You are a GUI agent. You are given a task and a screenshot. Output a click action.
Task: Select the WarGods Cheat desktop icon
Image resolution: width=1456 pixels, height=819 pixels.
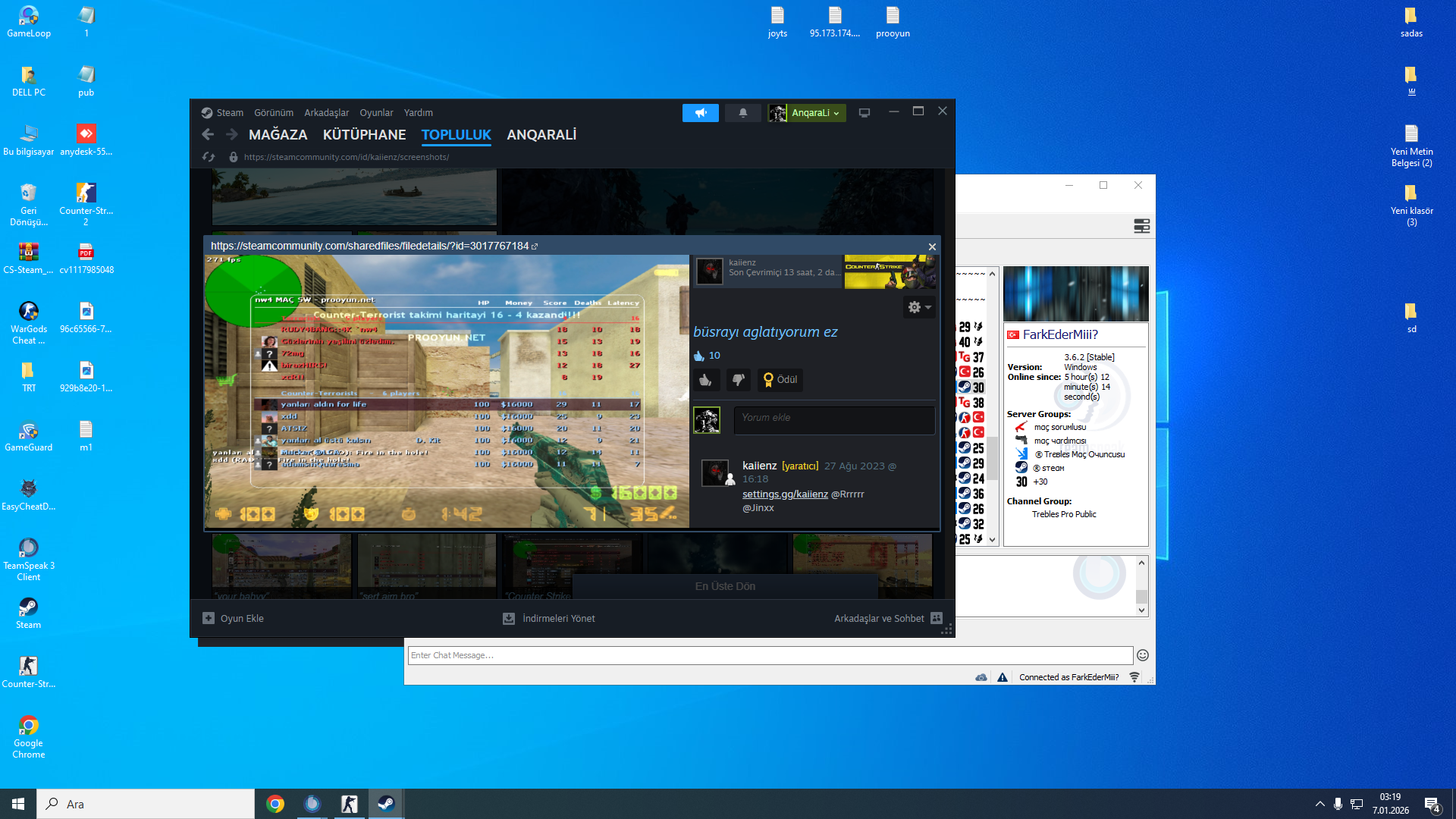click(x=29, y=324)
